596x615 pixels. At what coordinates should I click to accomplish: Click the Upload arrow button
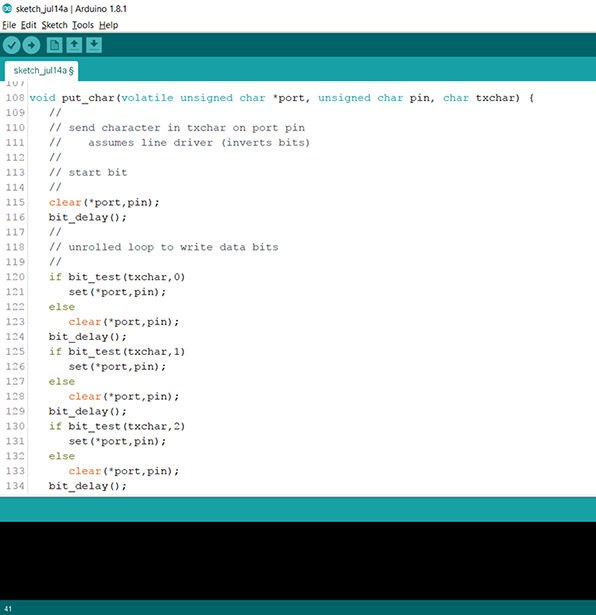[x=31, y=45]
